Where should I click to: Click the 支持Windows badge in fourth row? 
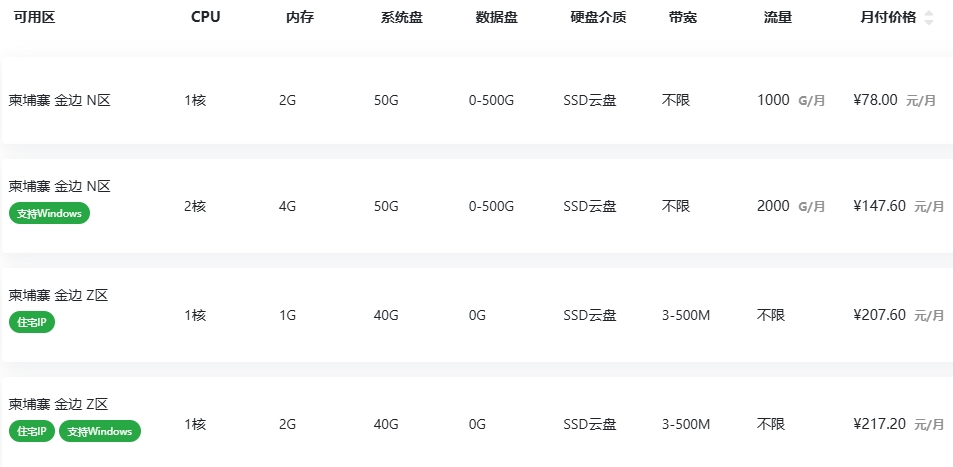(100, 431)
